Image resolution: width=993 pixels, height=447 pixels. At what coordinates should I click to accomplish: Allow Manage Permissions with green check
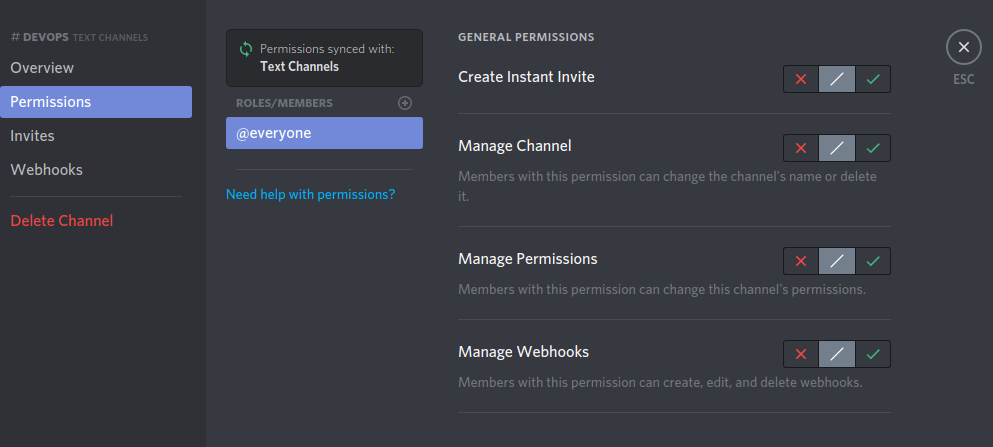[873, 261]
